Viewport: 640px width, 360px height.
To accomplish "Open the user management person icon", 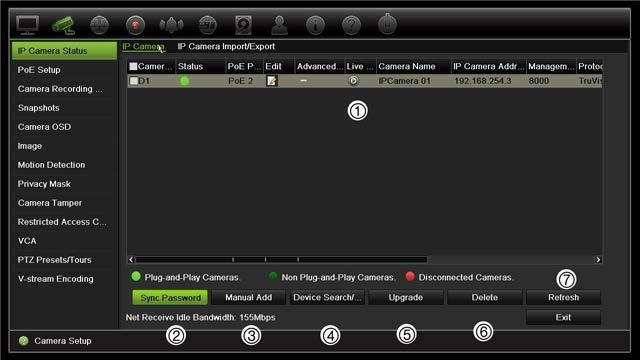I will point(280,25).
